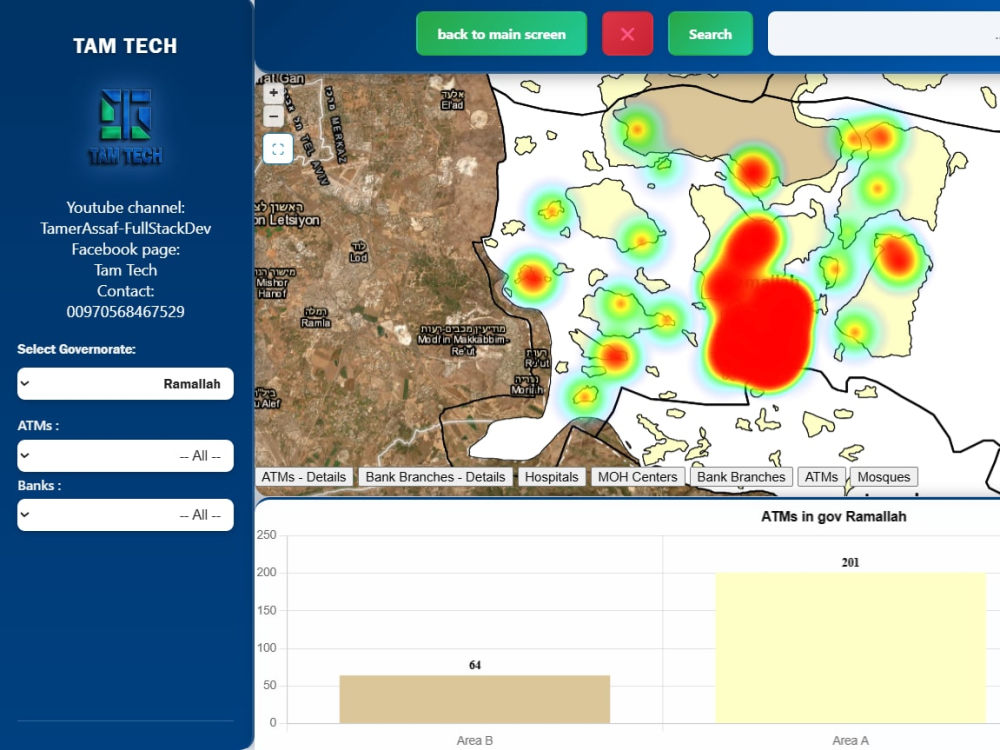Toggle fullscreen map view

[278, 149]
